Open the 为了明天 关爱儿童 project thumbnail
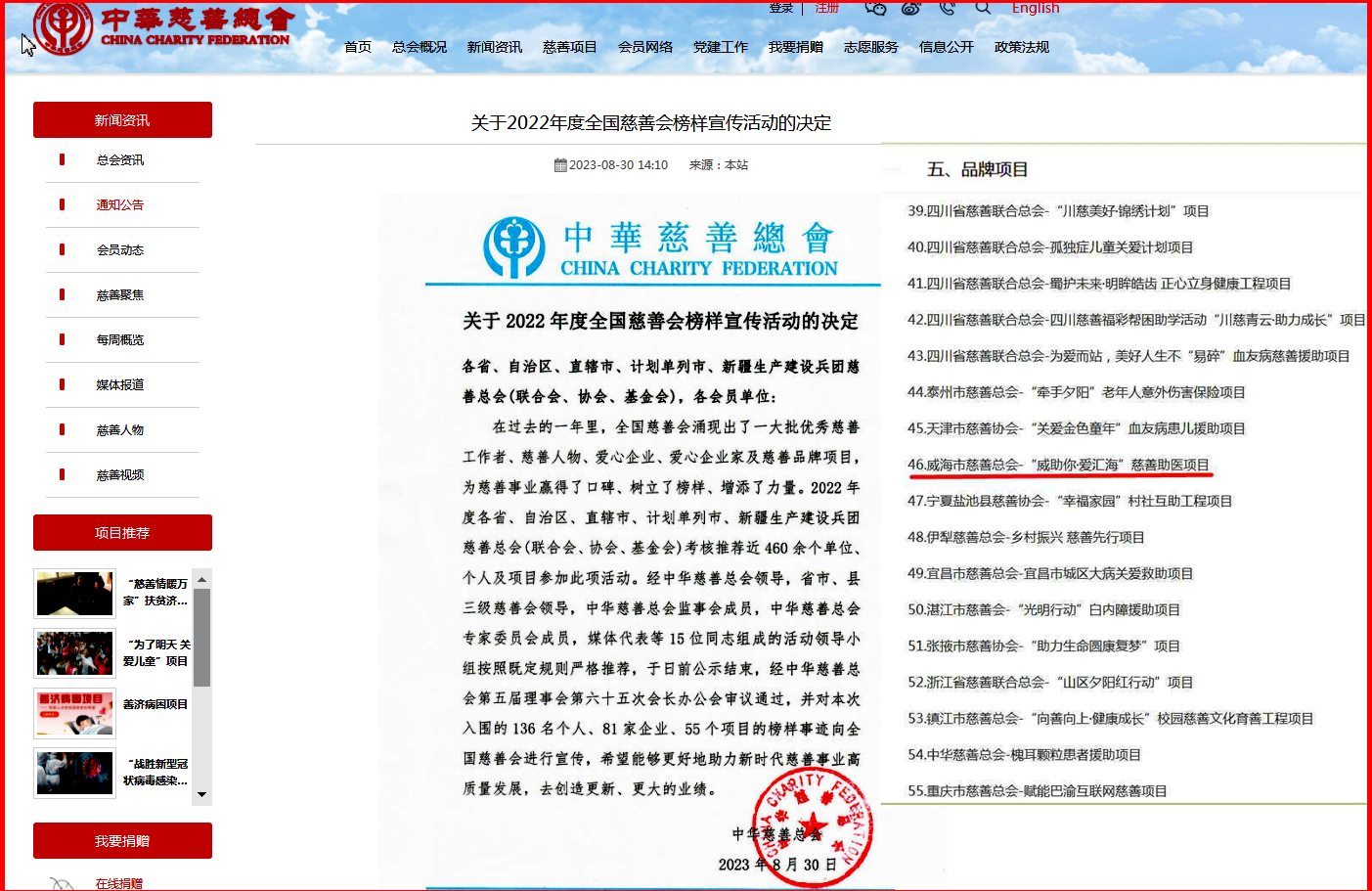1372x891 pixels. pyautogui.click(x=75, y=653)
